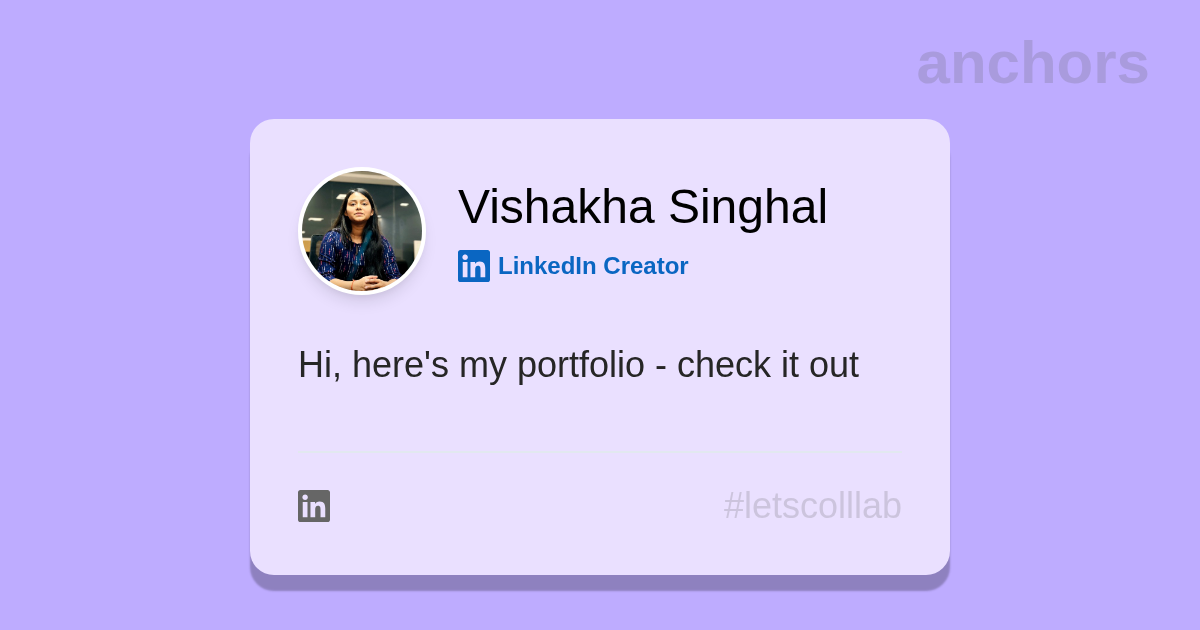The width and height of the screenshot is (1200, 630).
Task: Click the phrase check it out
Action: pyautogui.click(x=767, y=365)
